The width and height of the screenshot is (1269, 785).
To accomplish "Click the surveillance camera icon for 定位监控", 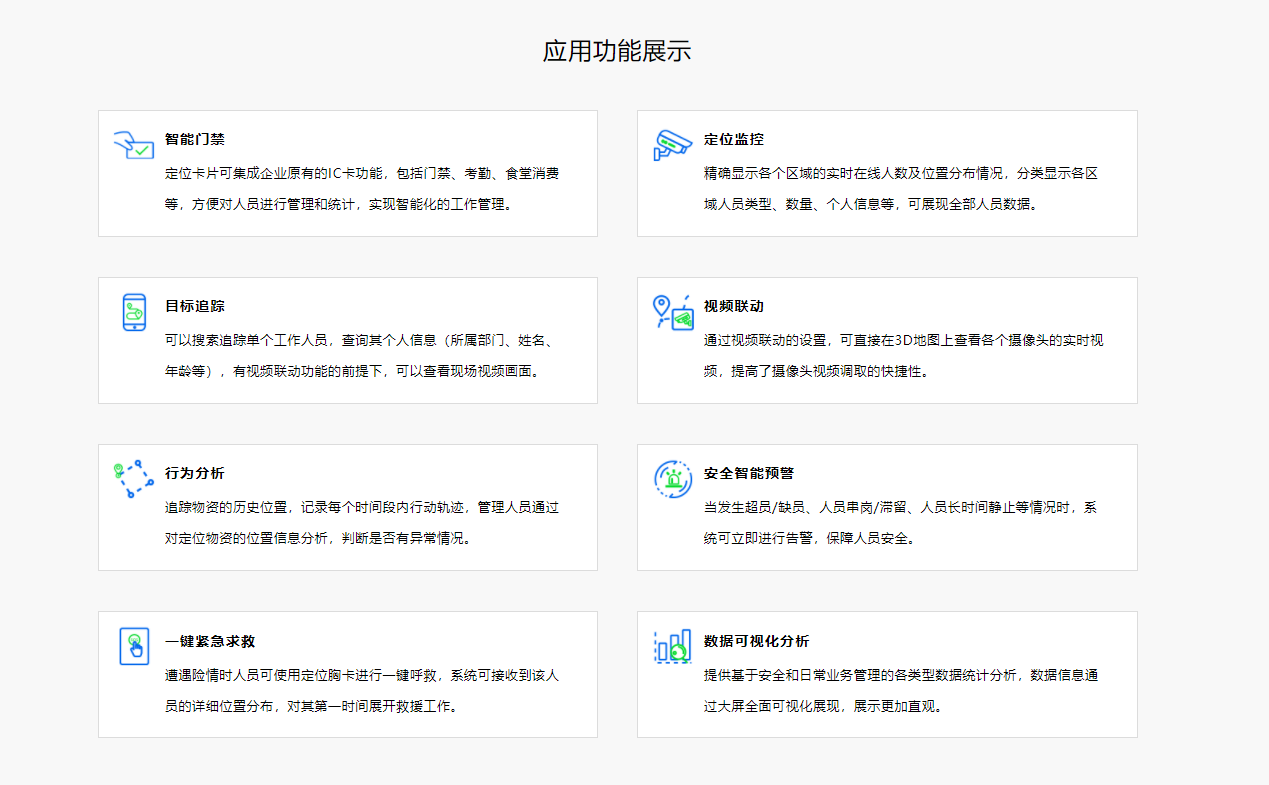I will point(672,145).
